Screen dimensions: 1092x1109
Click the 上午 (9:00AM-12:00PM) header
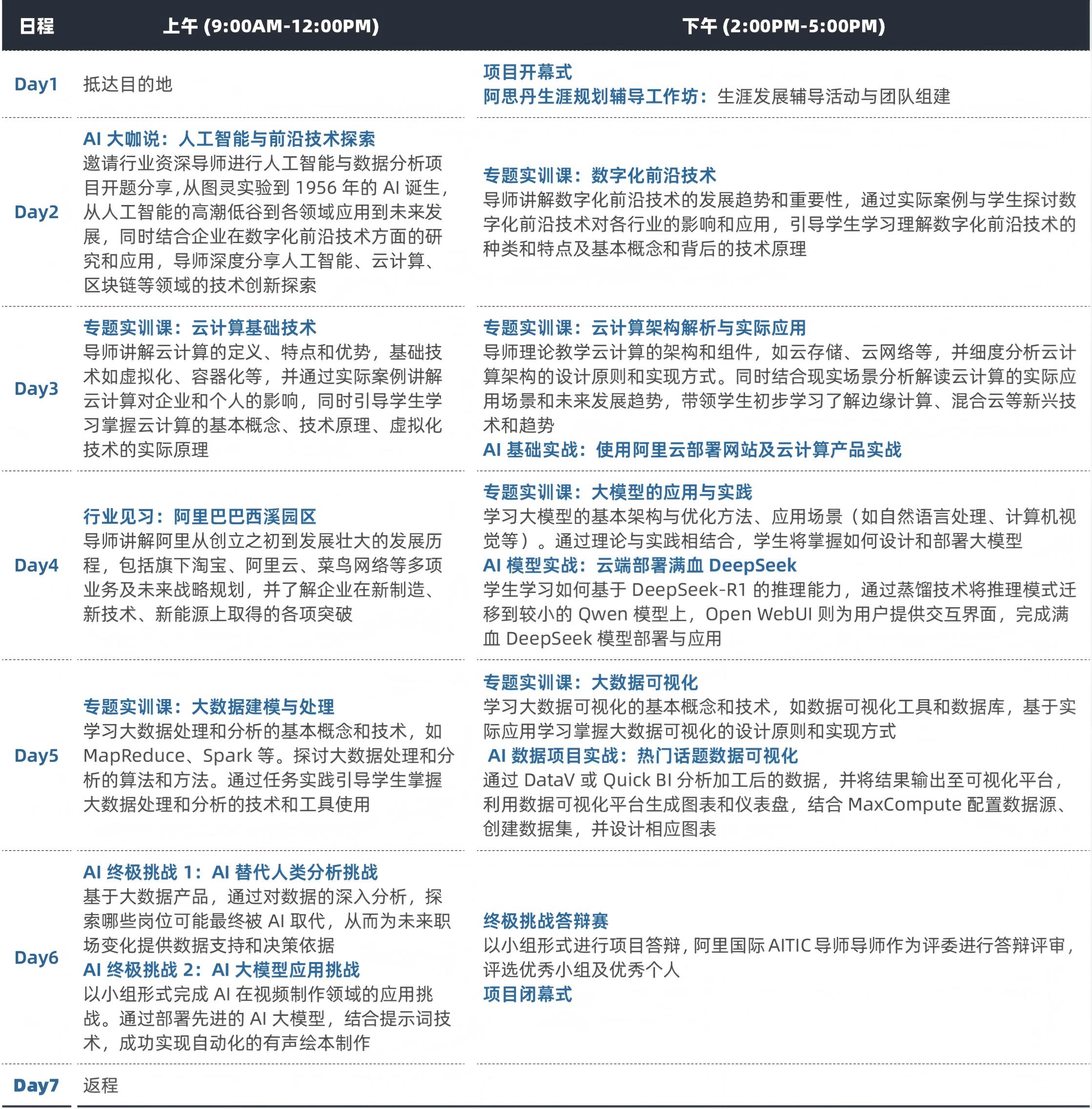point(271,26)
